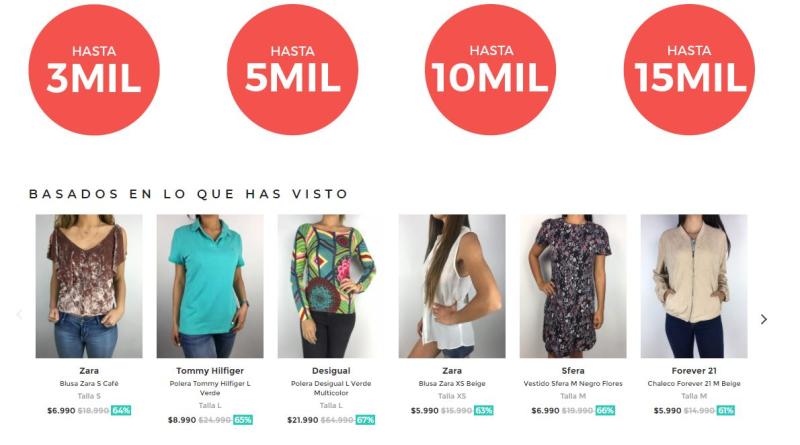Open the HASTA 3MIL price circle
This screenshot has height=445, width=800.
94,70
